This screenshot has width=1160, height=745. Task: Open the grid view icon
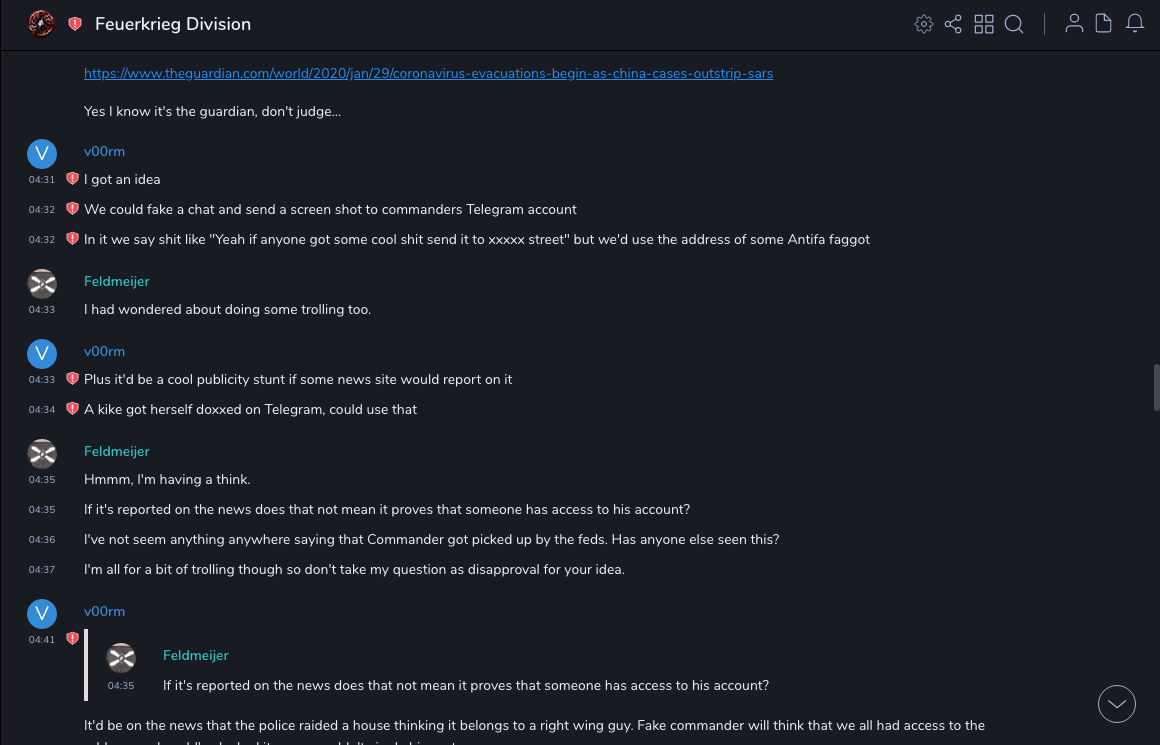click(x=984, y=24)
